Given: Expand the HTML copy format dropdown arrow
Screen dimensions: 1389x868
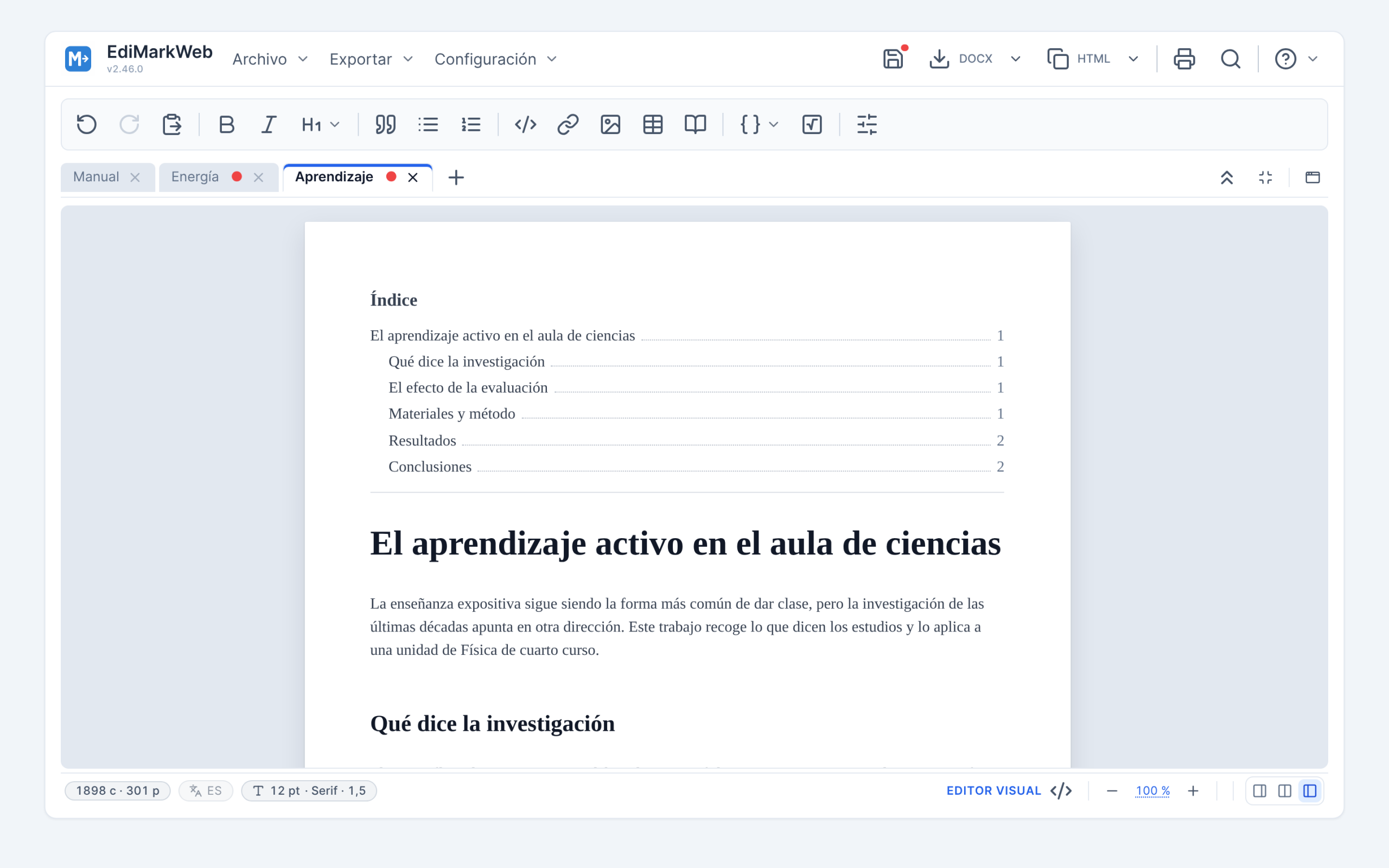Looking at the screenshot, I should [1133, 59].
